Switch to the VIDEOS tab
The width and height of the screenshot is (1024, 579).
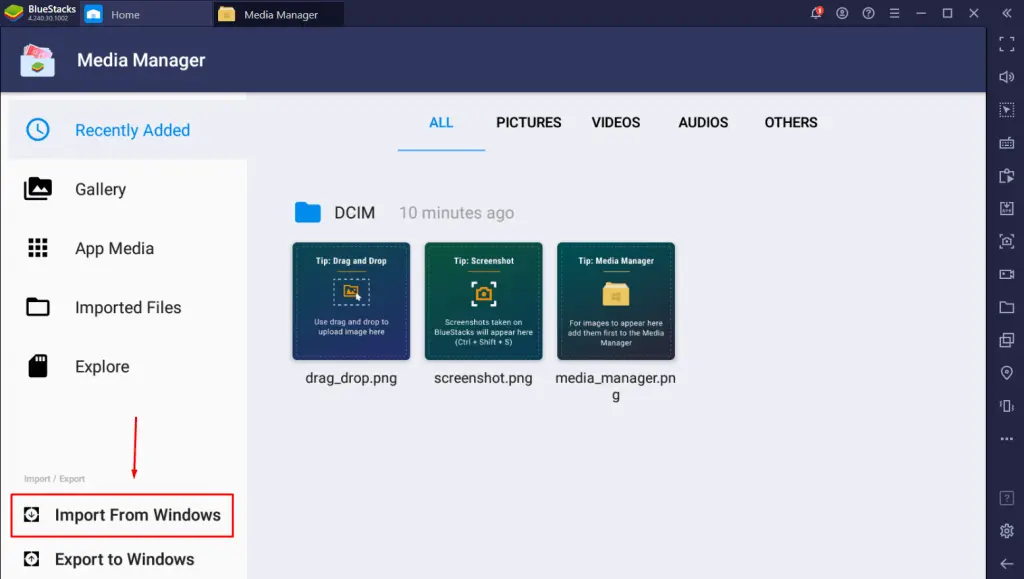pos(616,123)
